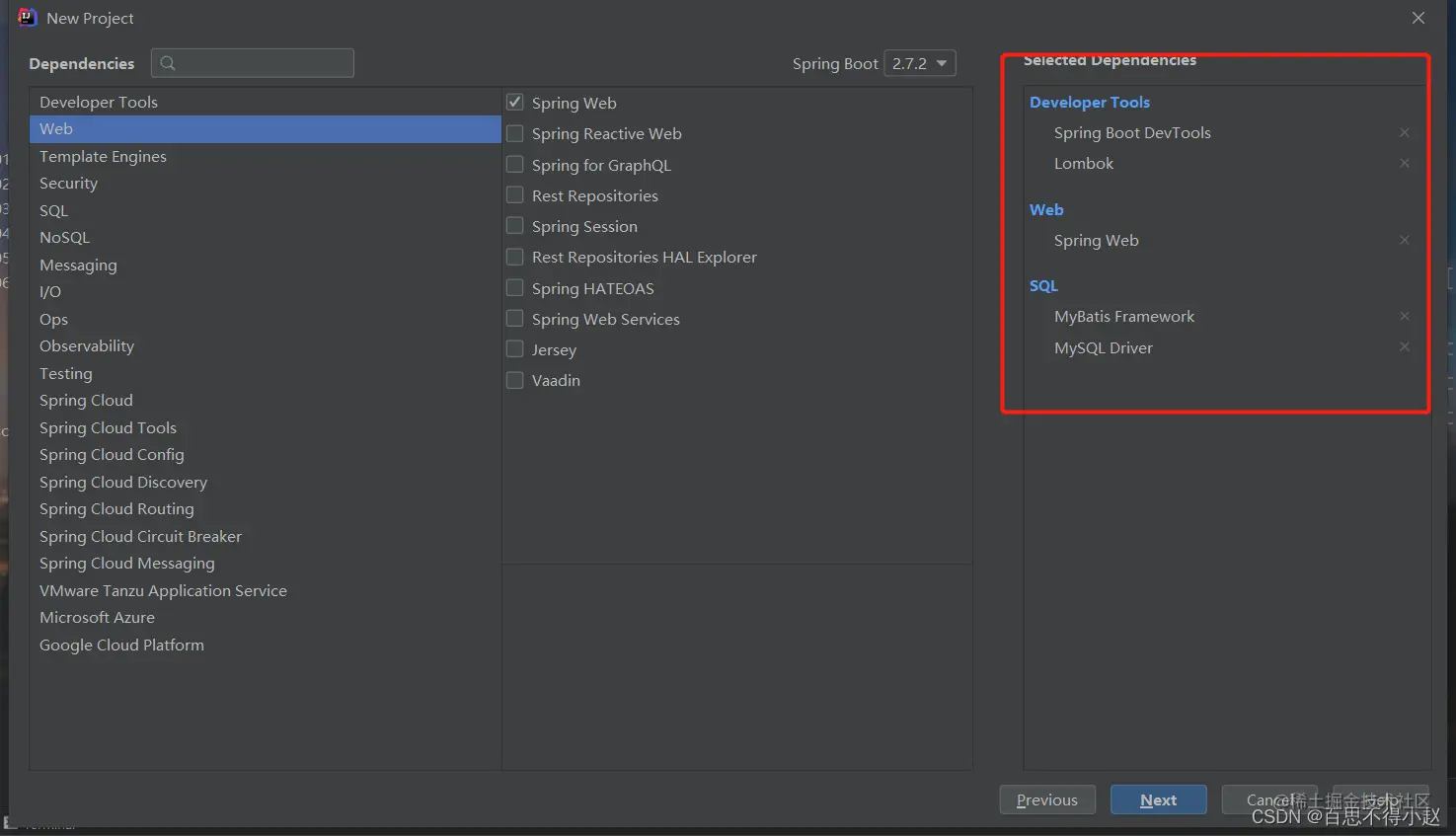Click Developer Tools heading in selected list
The width and height of the screenshot is (1456, 836).
1090,102
